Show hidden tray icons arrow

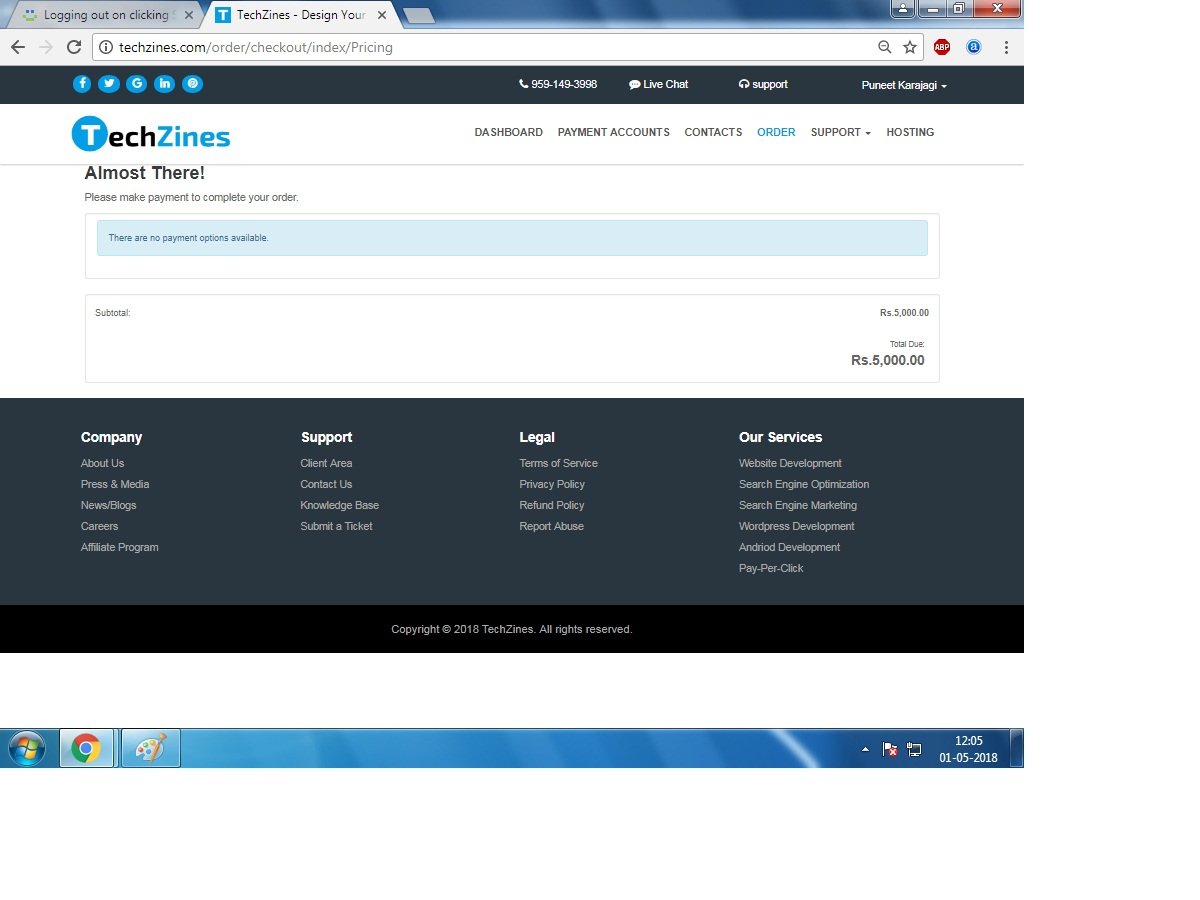[866, 749]
